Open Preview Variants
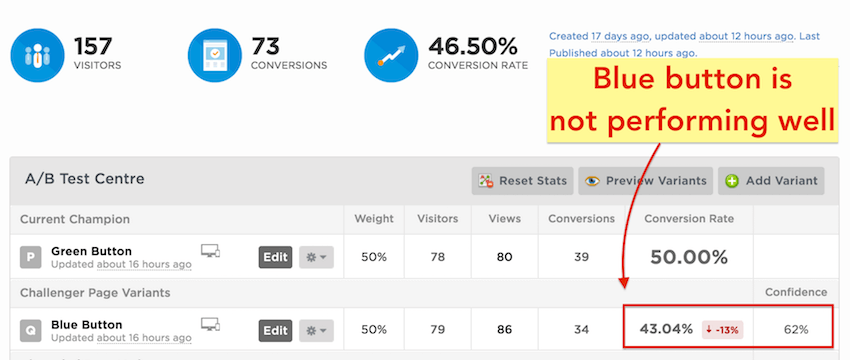The image size is (850, 360). [646, 181]
